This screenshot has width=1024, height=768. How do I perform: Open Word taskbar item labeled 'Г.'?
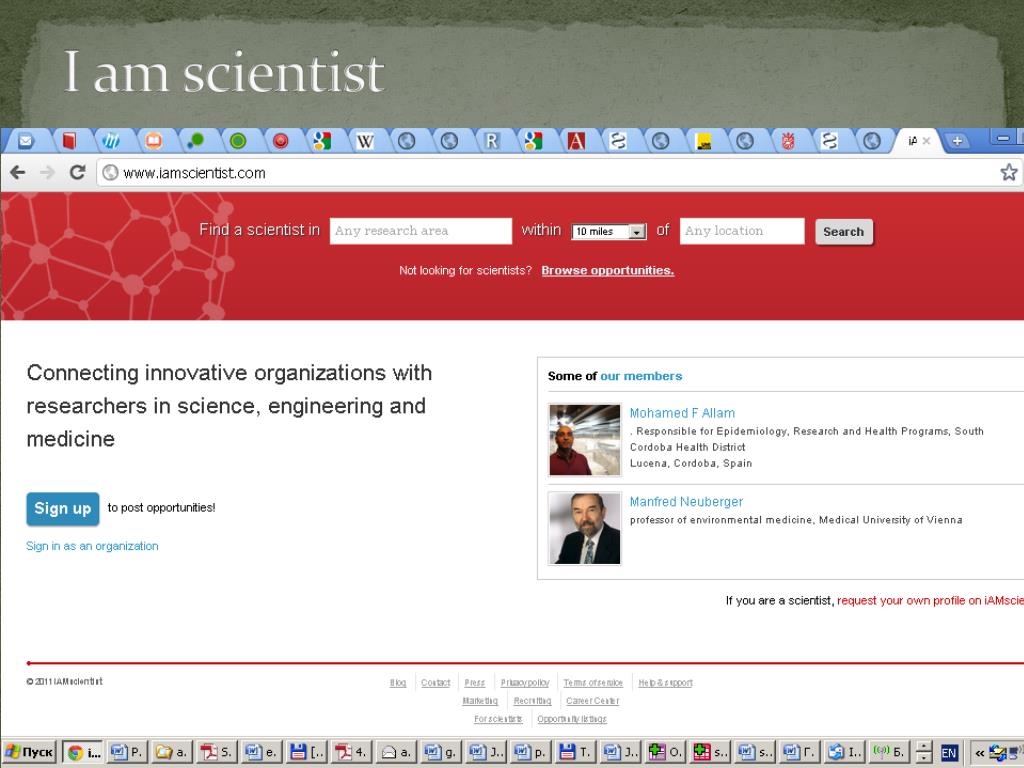pyautogui.click(x=799, y=752)
